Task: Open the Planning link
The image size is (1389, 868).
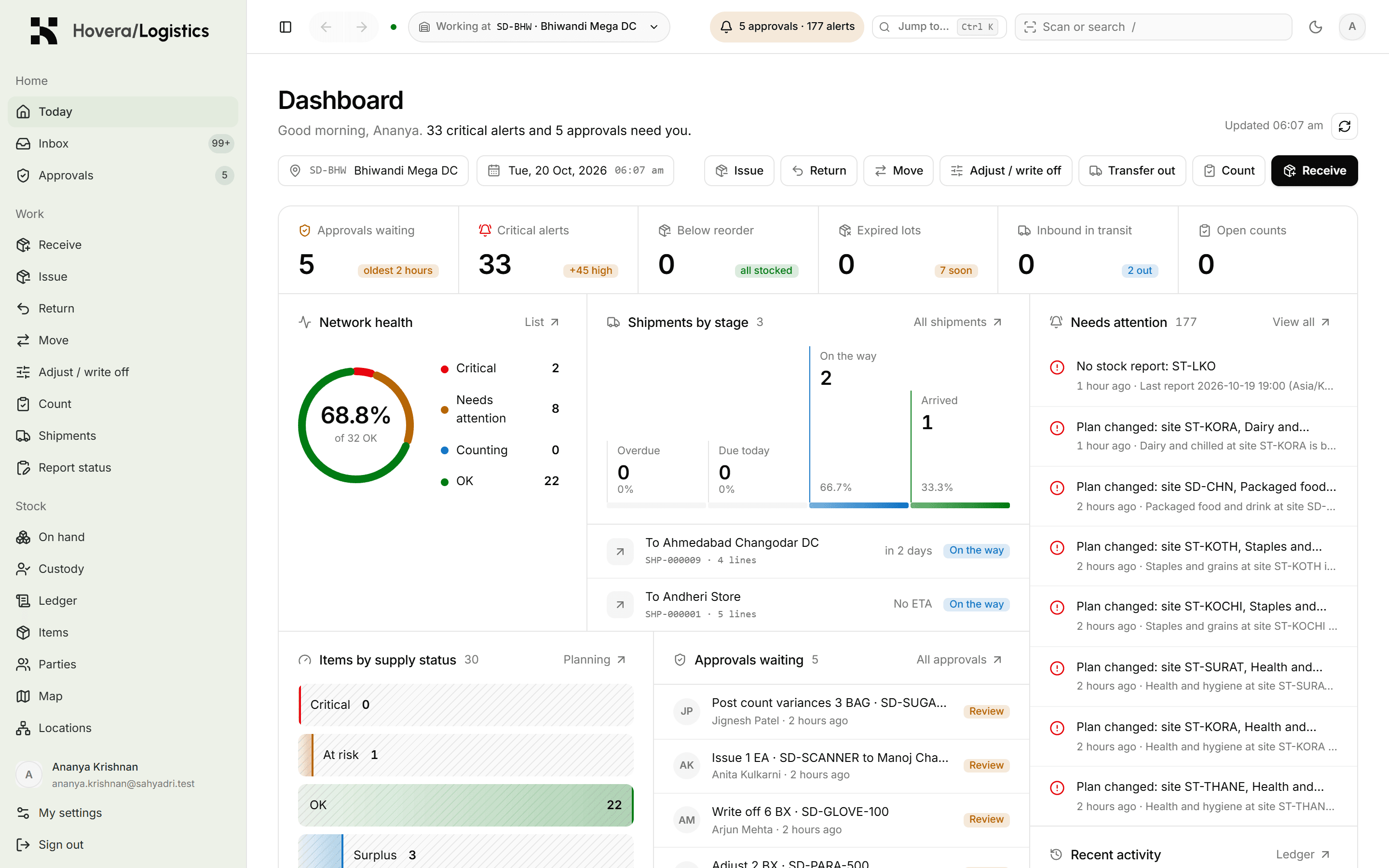Action: [x=594, y=660]
